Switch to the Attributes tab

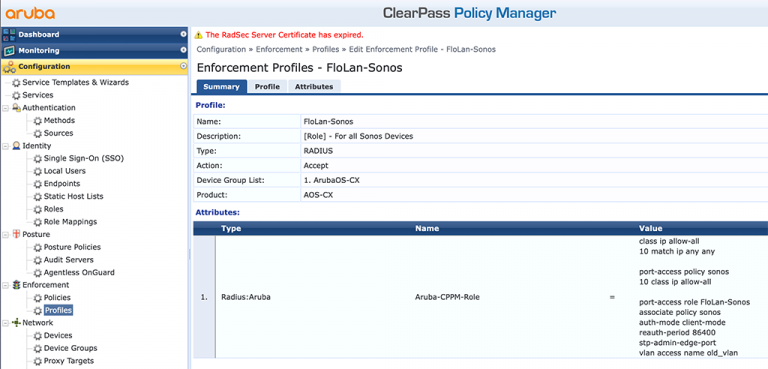point(314,86)
